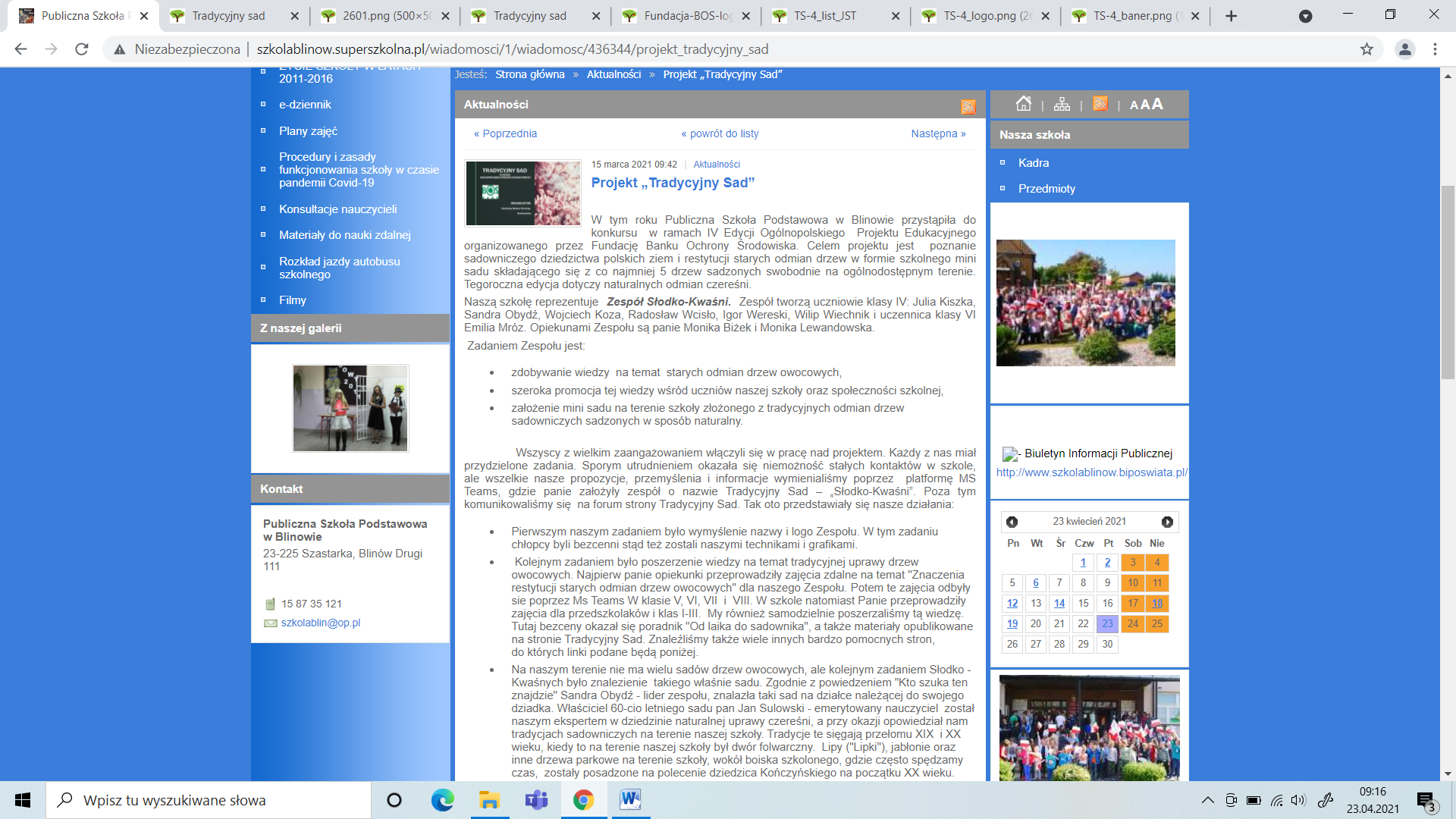Screen dimensions: 1456x819
Task: Reload the page with the refresh icon
Action: pos(81,49)
